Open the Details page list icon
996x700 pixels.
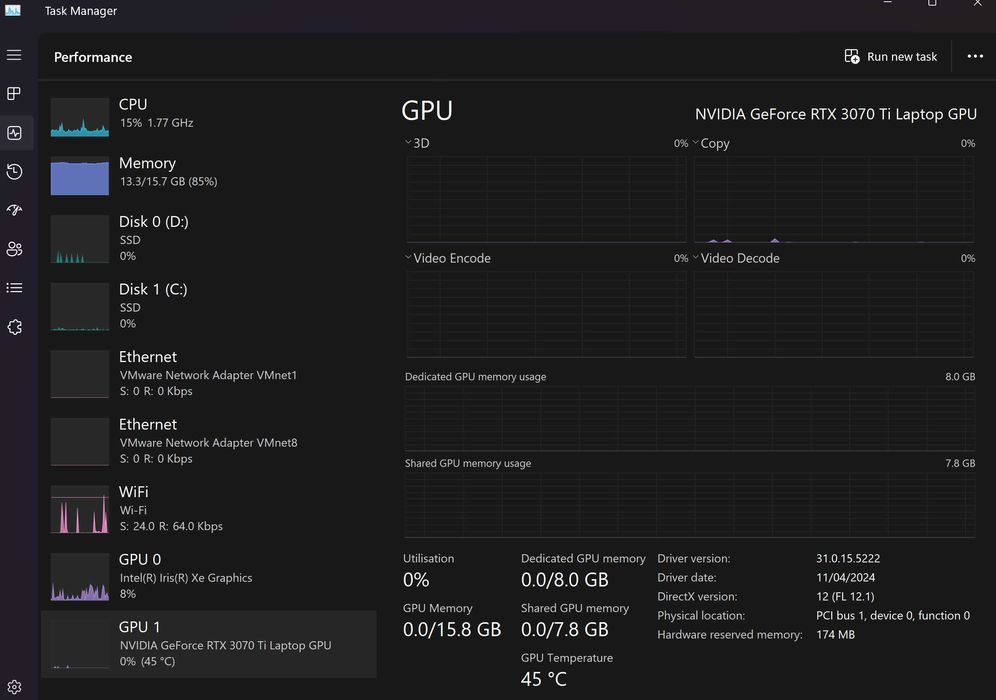click(x=14, y=288)
